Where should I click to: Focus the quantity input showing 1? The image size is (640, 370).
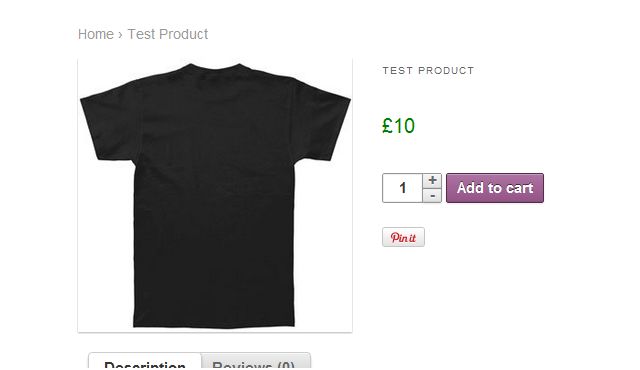point(402,188)
